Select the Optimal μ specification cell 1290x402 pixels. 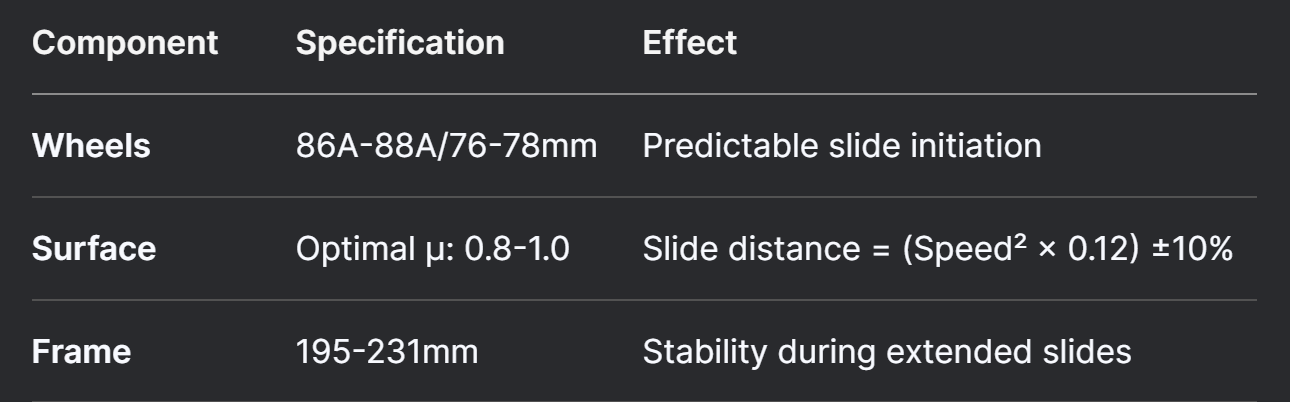[x=433, y=249]
